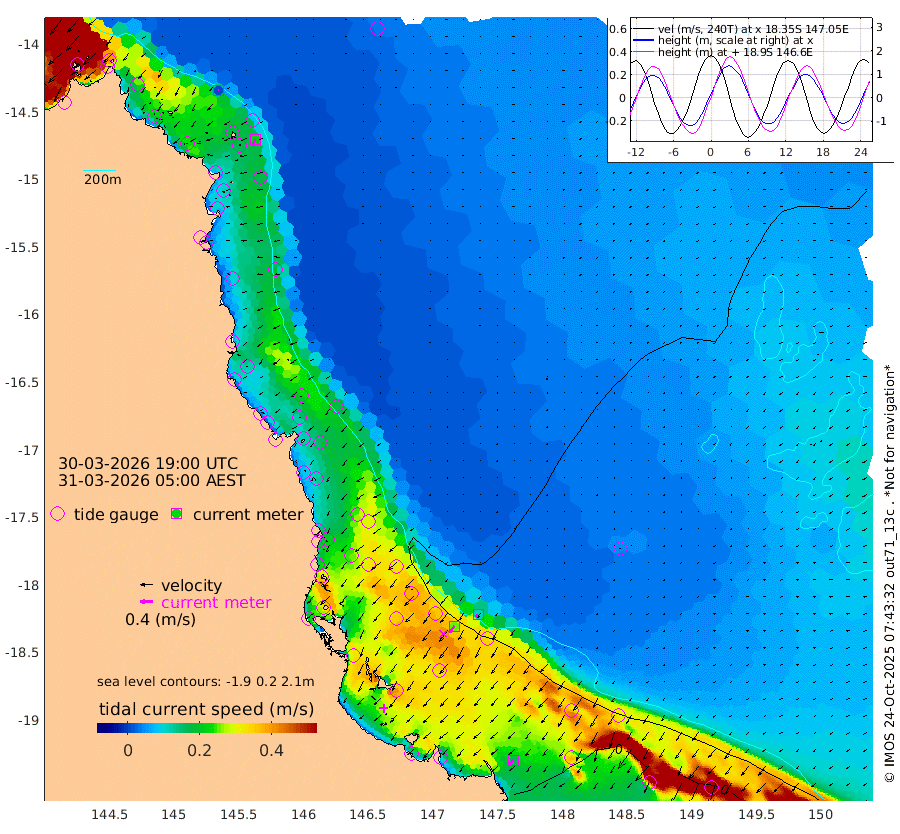Click the 'tide gauge' legend label

116,514
